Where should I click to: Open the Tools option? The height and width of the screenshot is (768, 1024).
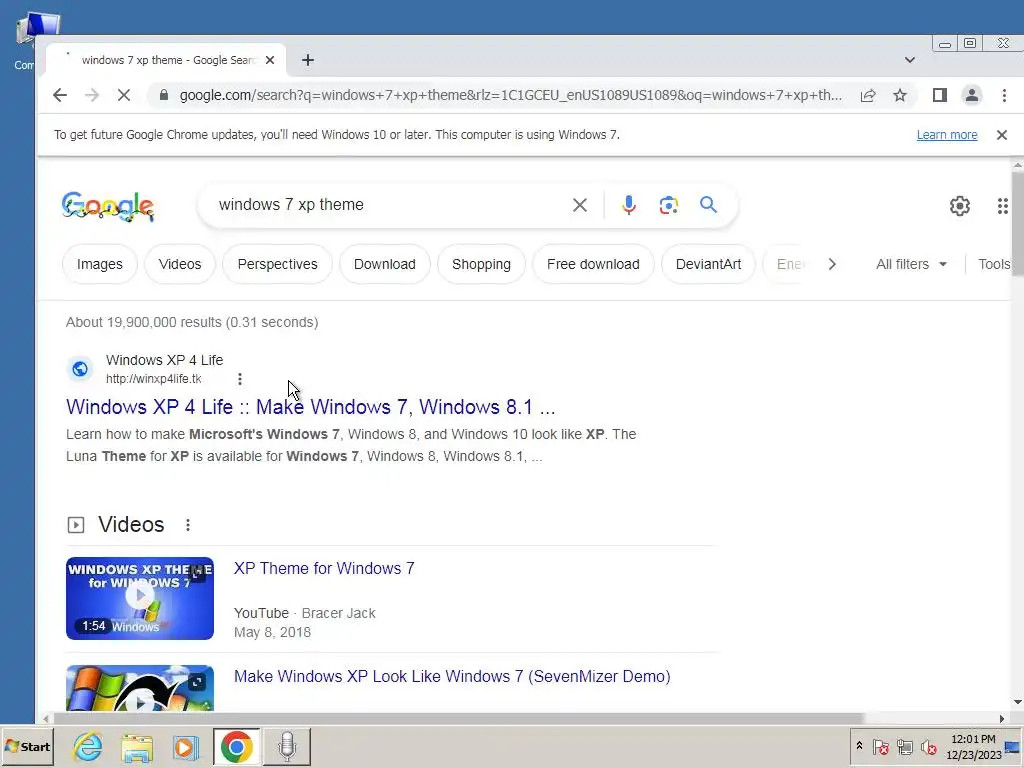click(994, 264)
